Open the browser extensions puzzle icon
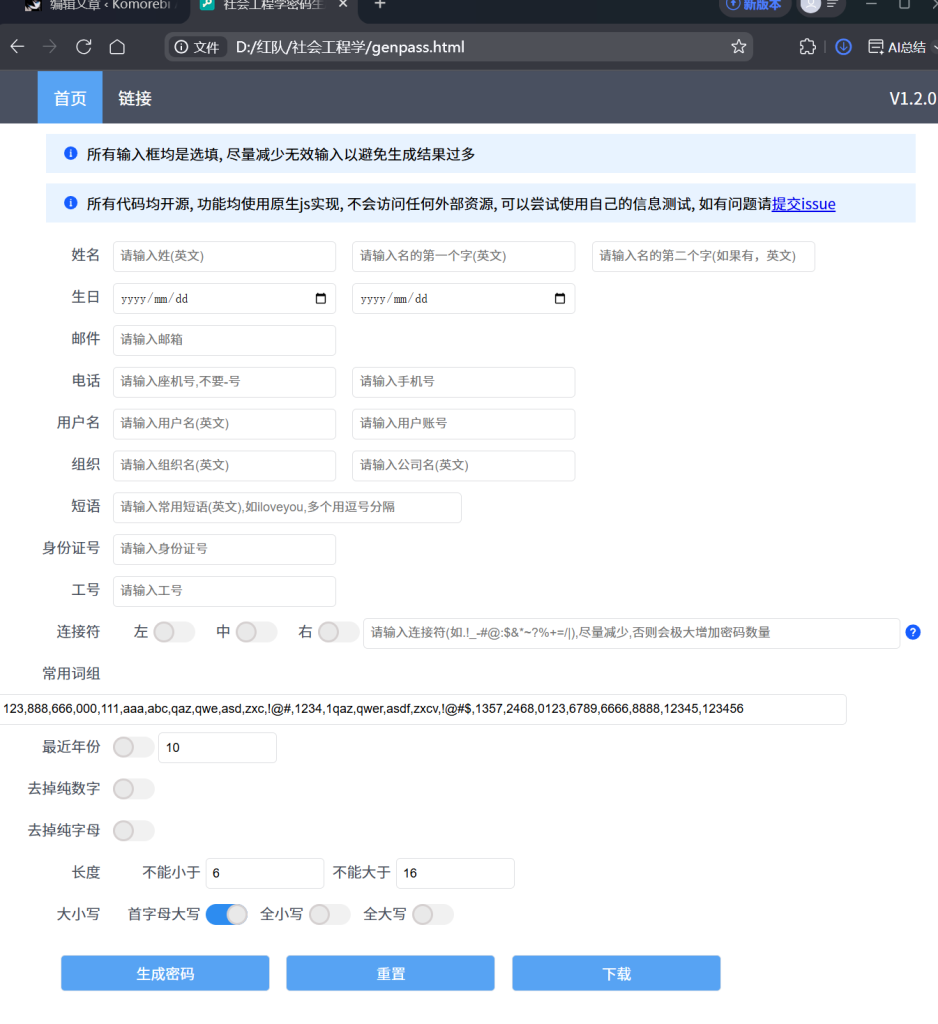The width and height of the screenshot is (938, 1024). tap(808, 47)
